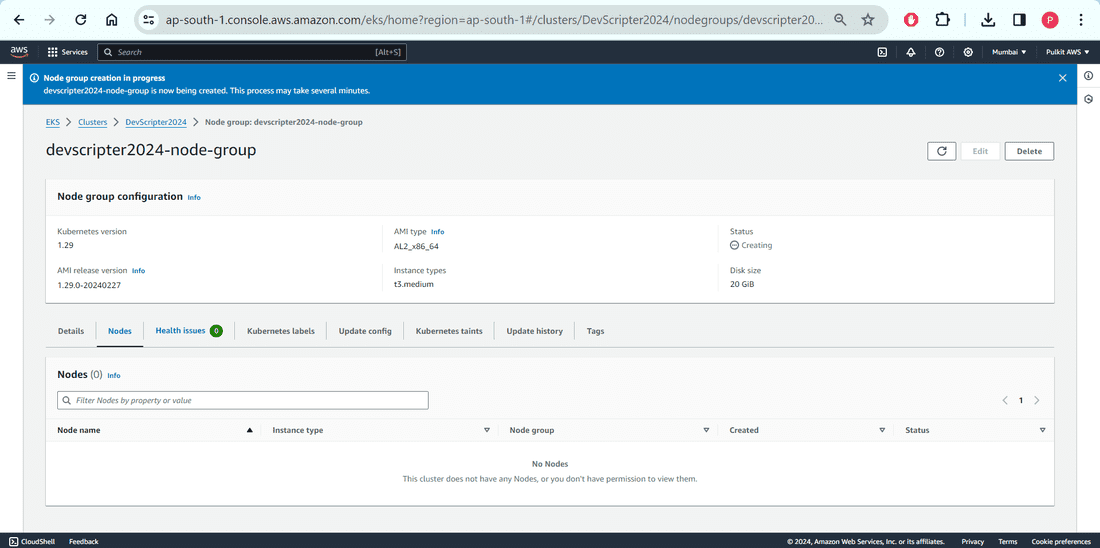Image resolution: width=1100 pixels, height=548 pixels.
Task: Open Info link next to AMI type
Action: (437, 232)
